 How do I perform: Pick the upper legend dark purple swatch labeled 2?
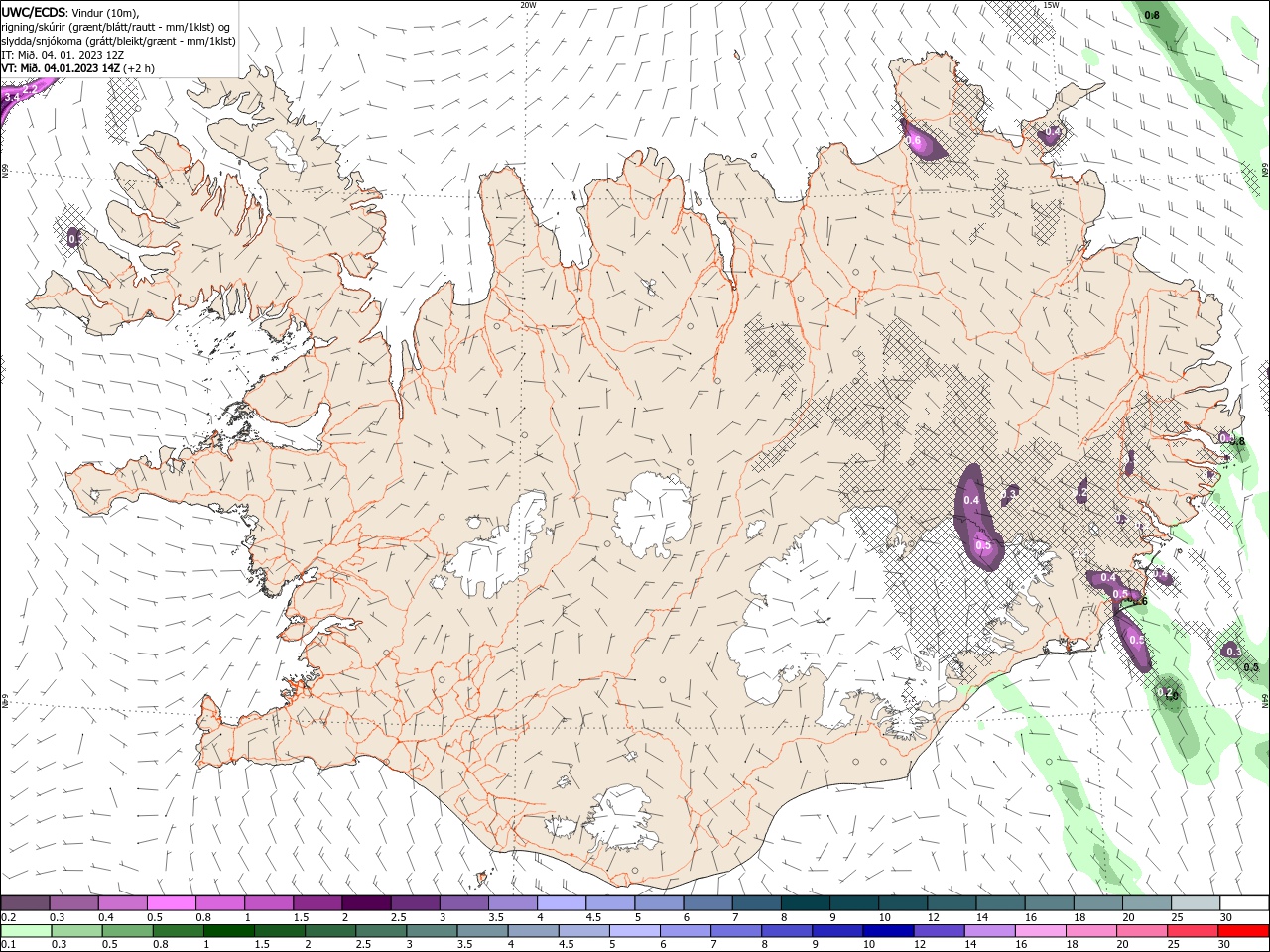365,903
